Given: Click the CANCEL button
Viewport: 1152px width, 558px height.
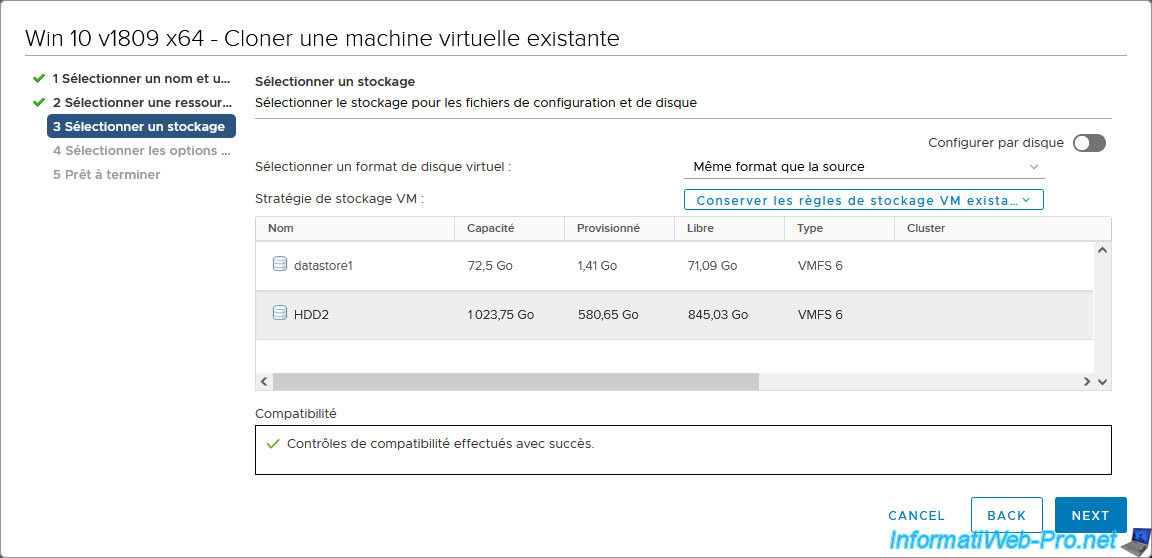Looking at the screenshot, I should 916,515.
